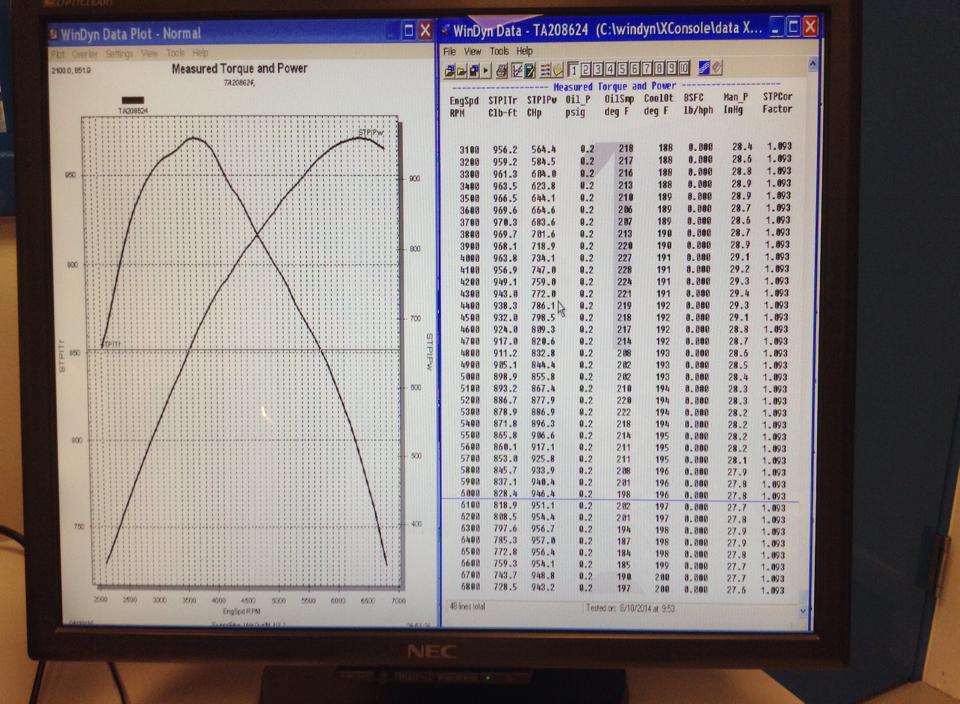Expand the small arrow dropdown beside folder icons
The width and height of the screenshot is (960, 704).
(486, 69)
